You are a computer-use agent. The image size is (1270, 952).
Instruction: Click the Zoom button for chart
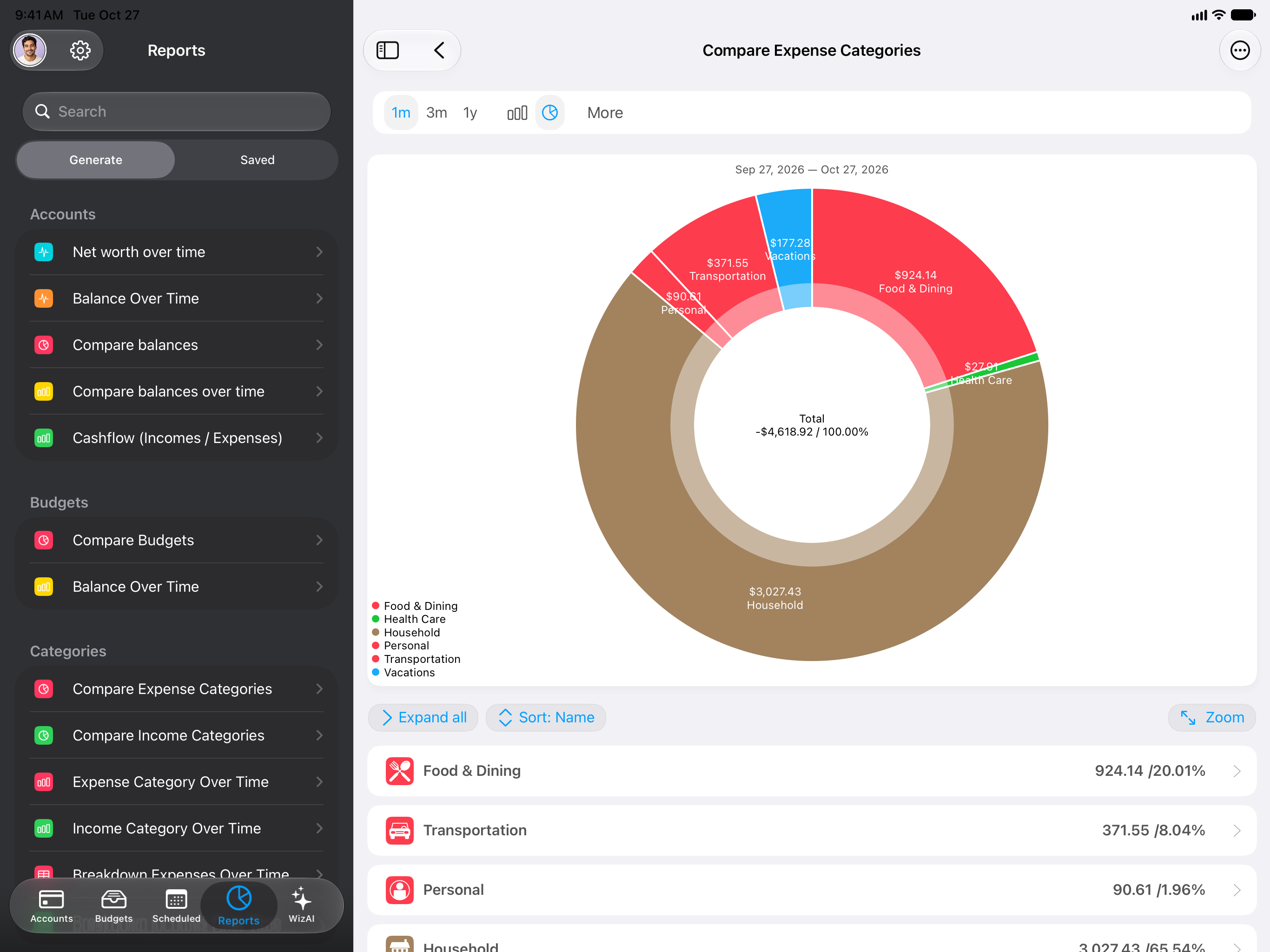click(1211, 717)
